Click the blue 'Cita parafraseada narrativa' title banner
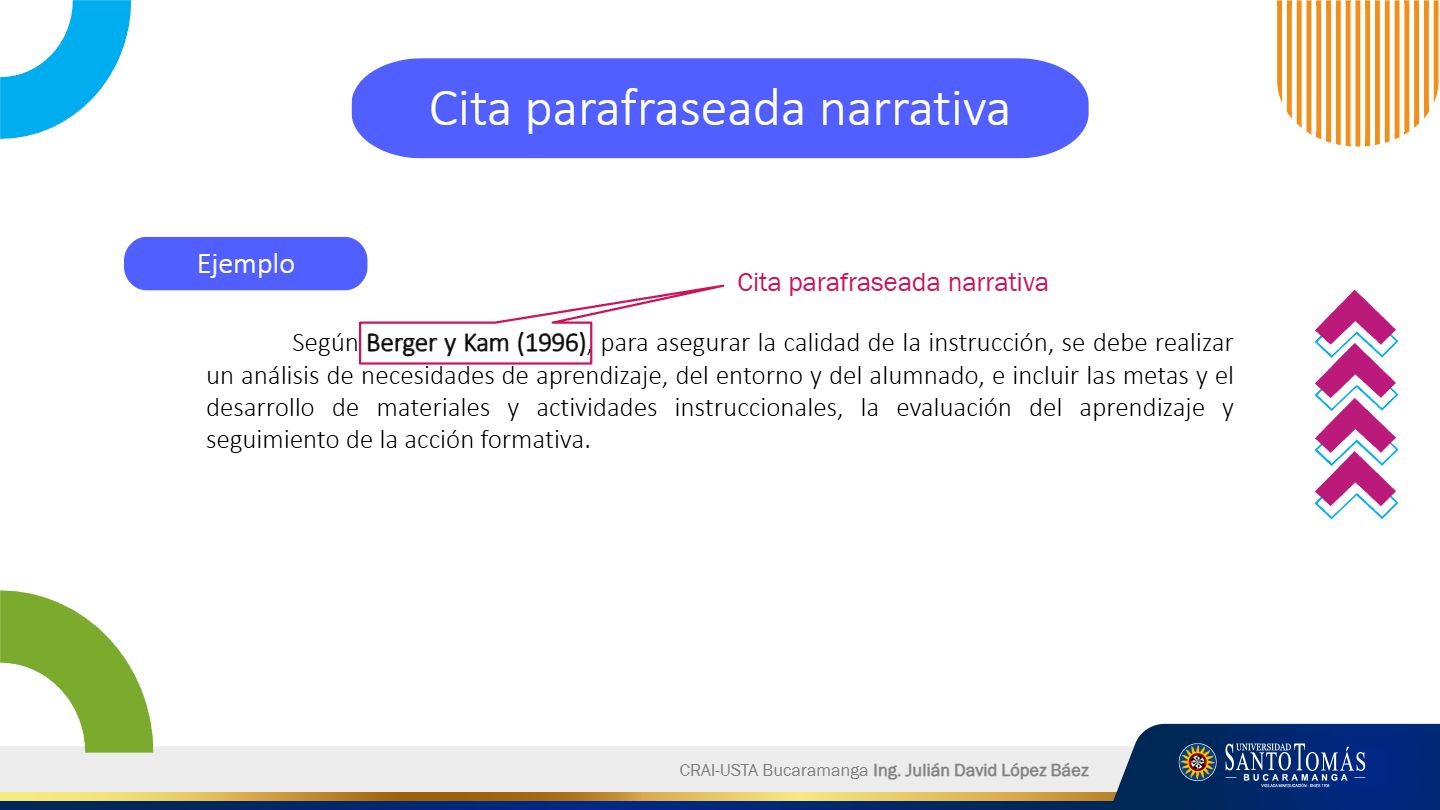Screen dimensions: 1440x810 [719, 108]
